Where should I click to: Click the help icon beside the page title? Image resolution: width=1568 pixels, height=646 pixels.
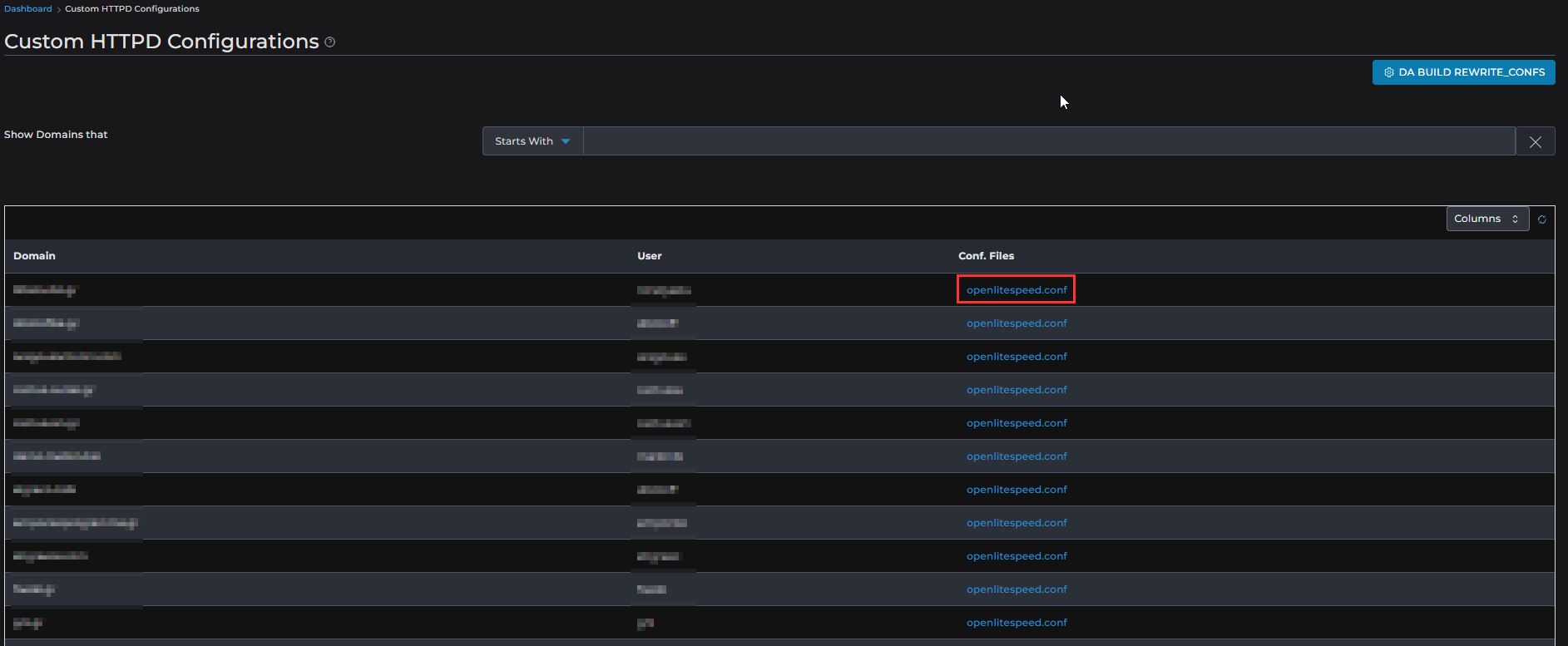point(330,42)
